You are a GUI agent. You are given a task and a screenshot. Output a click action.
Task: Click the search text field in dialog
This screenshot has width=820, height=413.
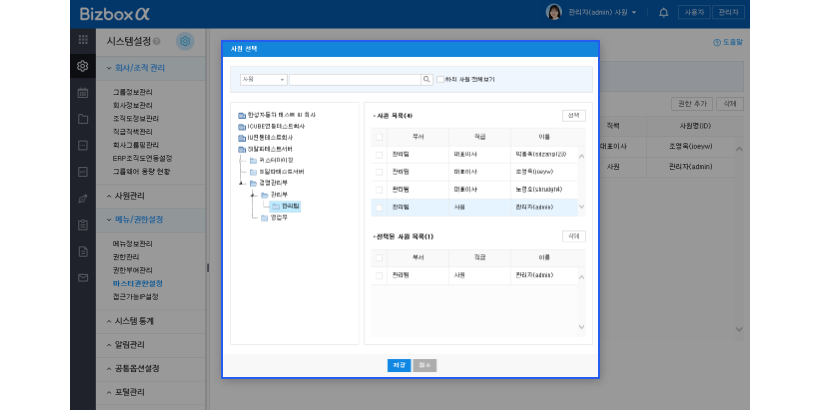[355, 79]
